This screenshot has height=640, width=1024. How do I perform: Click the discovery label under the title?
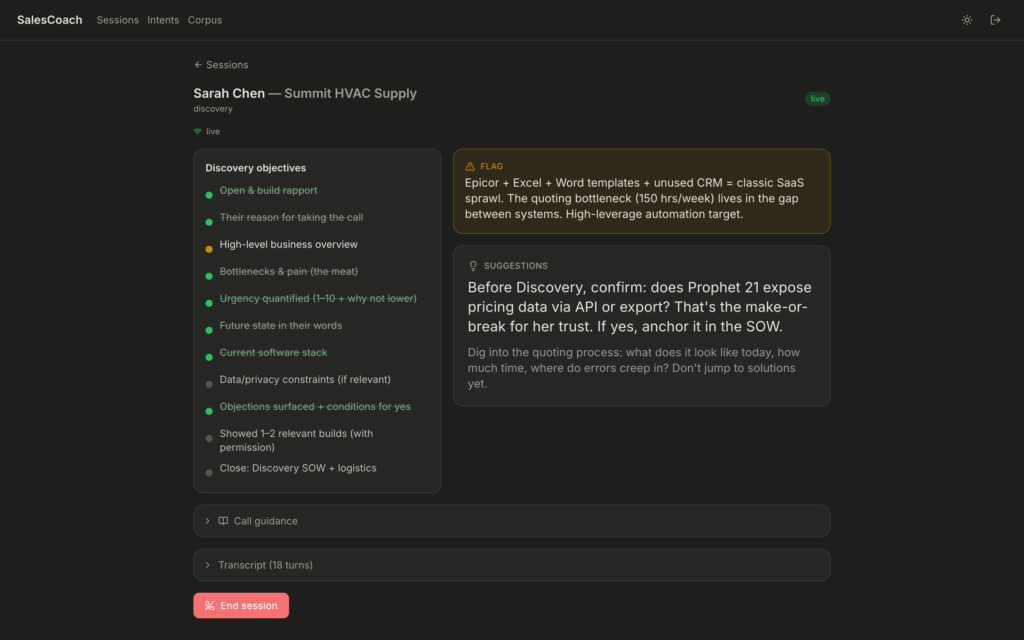point(213,109)
